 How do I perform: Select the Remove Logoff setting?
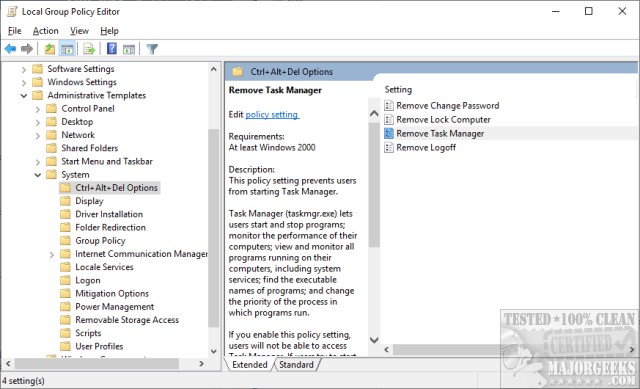426,147
